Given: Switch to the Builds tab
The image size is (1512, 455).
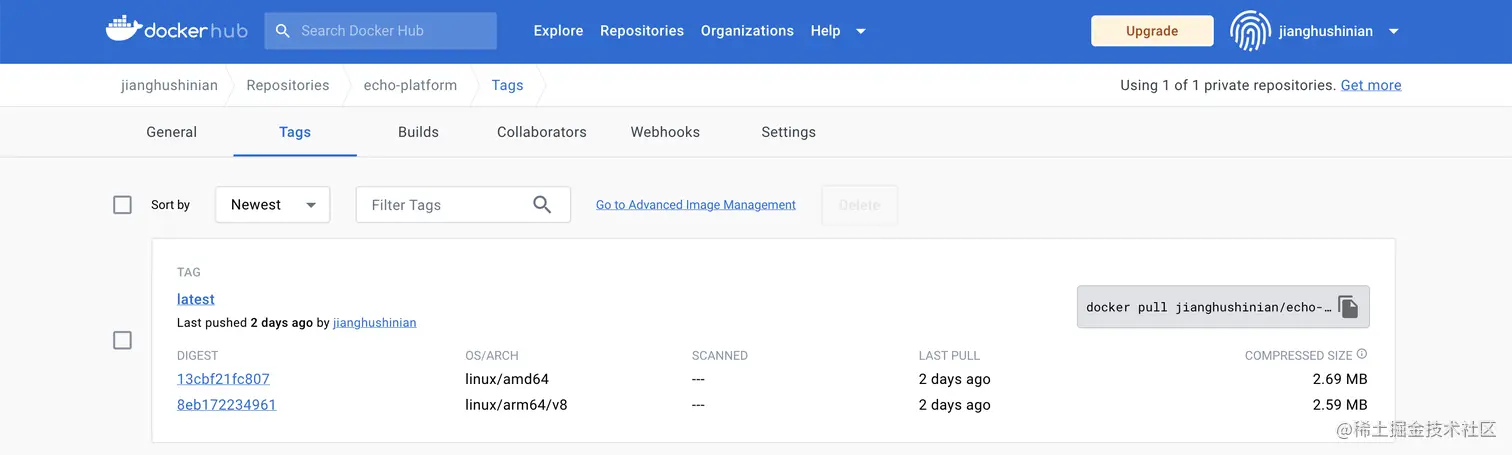Looking at the screenshot, I should point(418,132).
